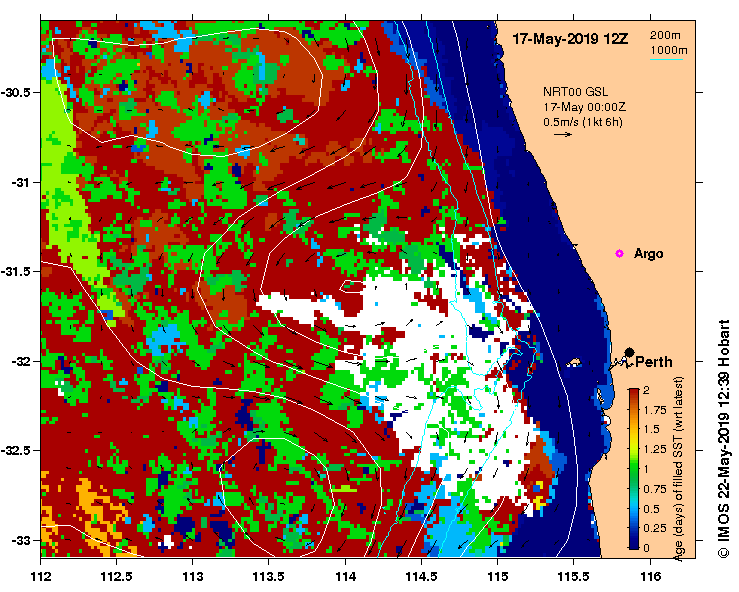Click the runner icon beside Perth

pos(620,362)
